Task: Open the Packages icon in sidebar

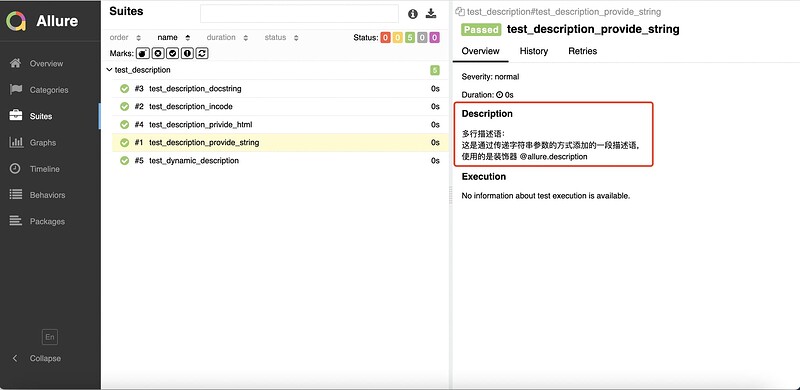Action: pyautogui.click(x=16, y=221)
